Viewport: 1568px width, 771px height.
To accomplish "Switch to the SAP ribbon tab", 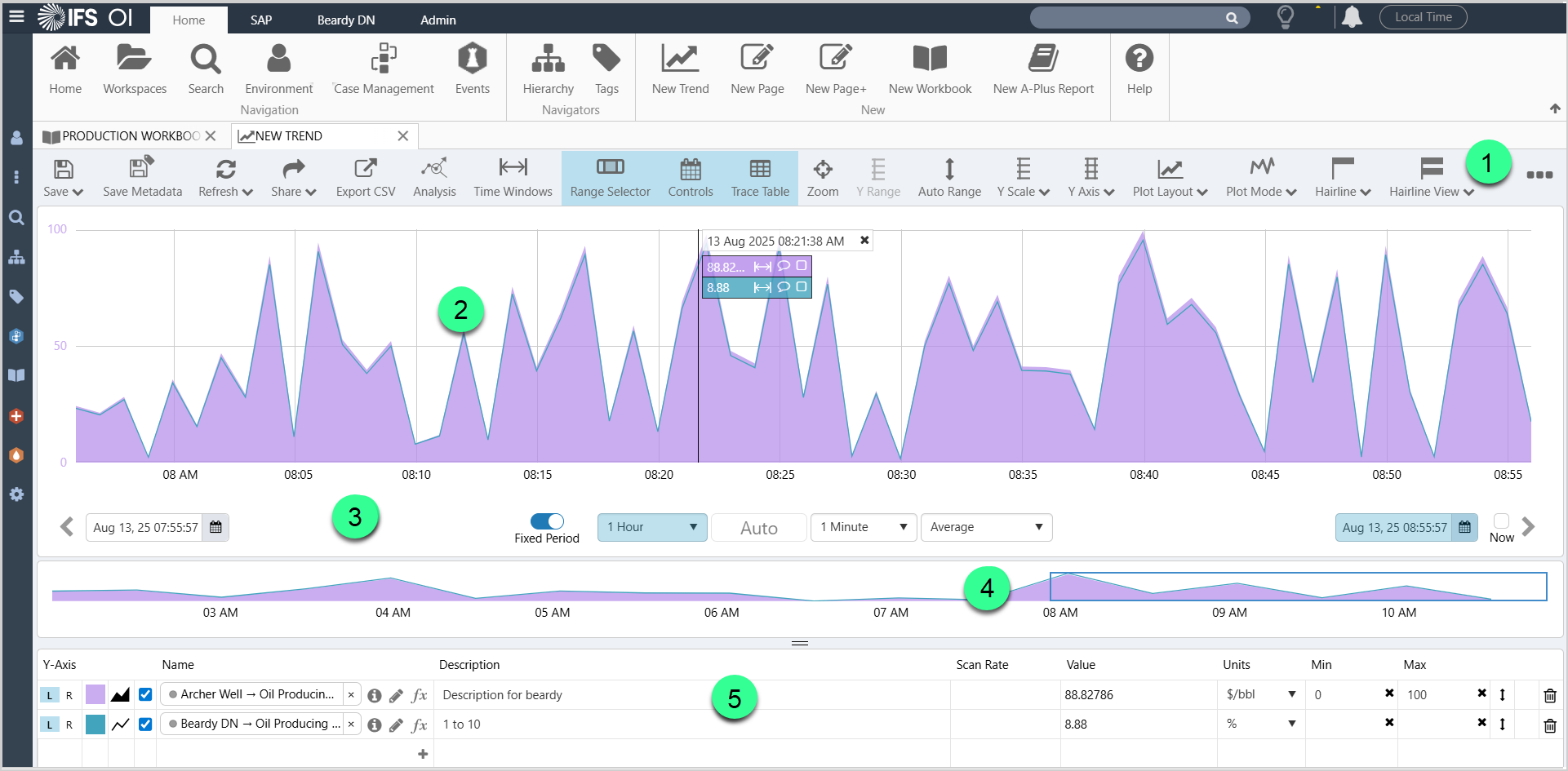I will click(261, 20).
